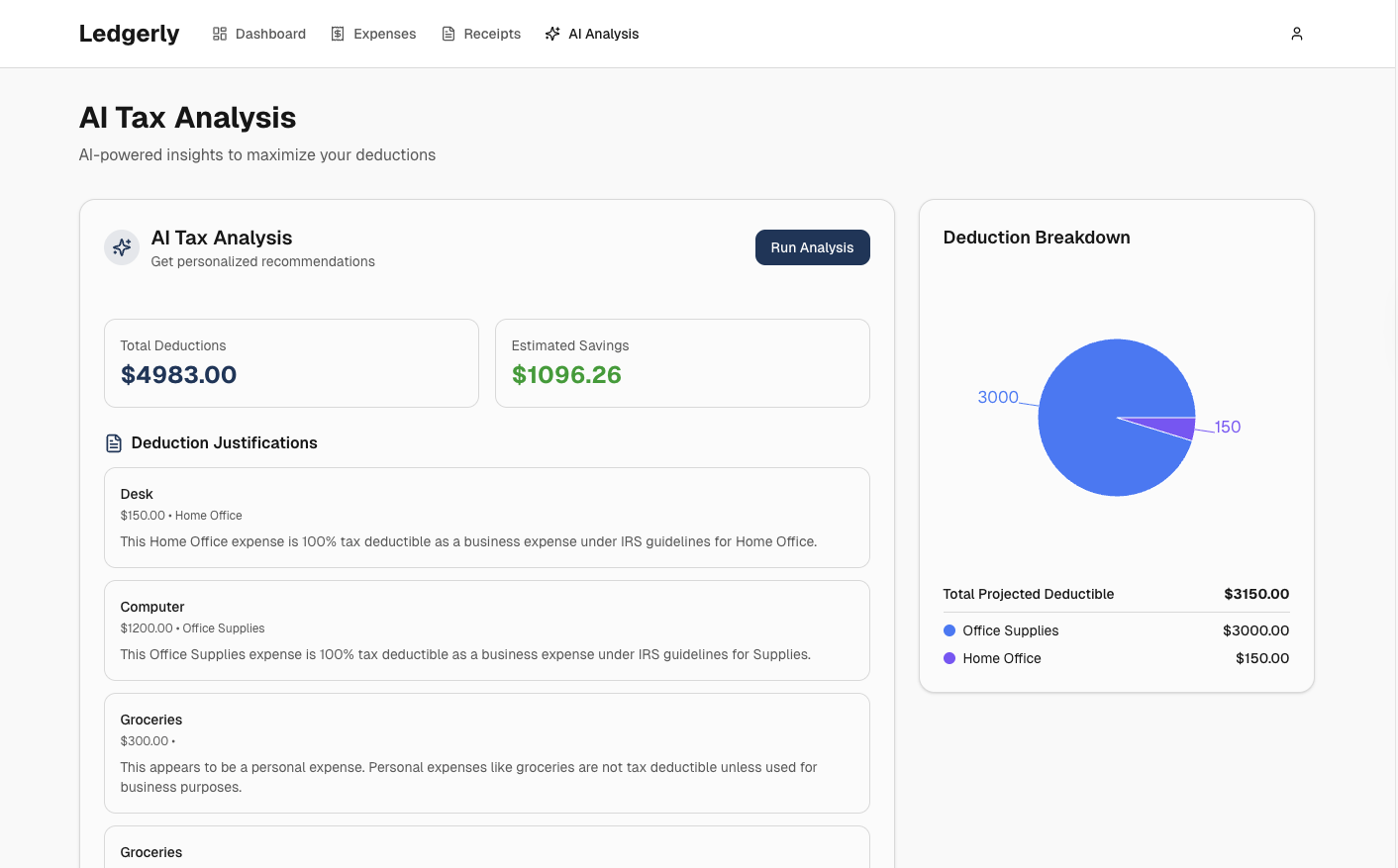Click the blue Office Supplies legend dot

click(x=949, y=630)
